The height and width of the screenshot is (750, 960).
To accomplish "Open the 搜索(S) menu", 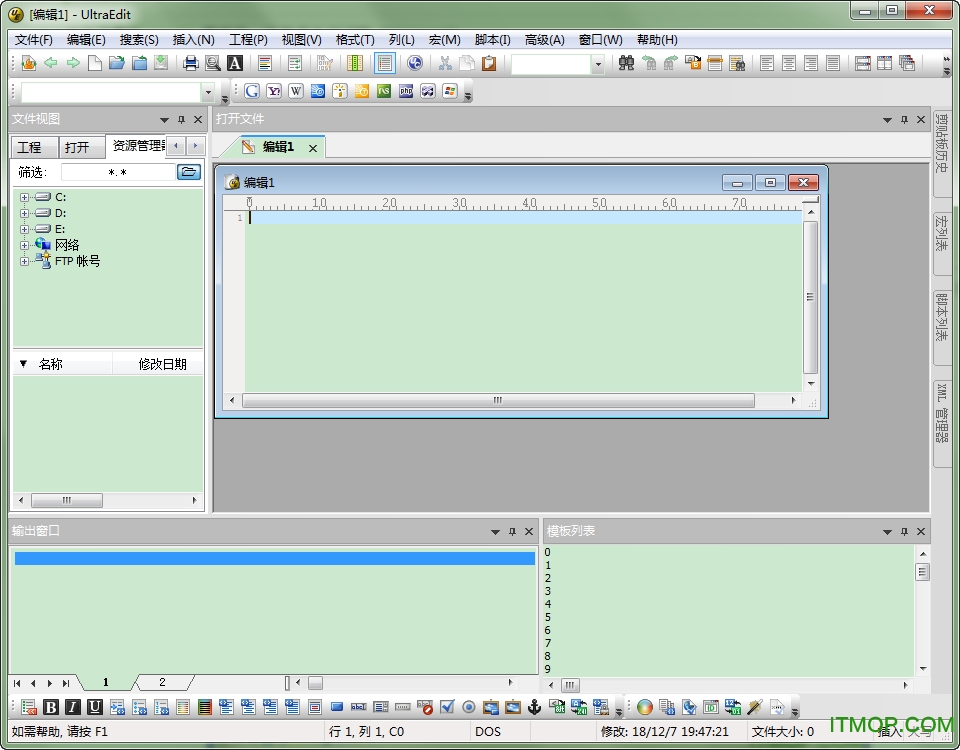I will tap(139, 40).
